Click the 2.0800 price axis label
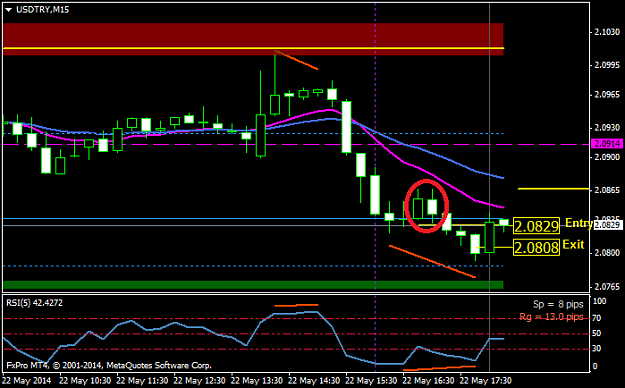Image resolution: width=625 pixels, height=388 pixels. click(607, 253)
